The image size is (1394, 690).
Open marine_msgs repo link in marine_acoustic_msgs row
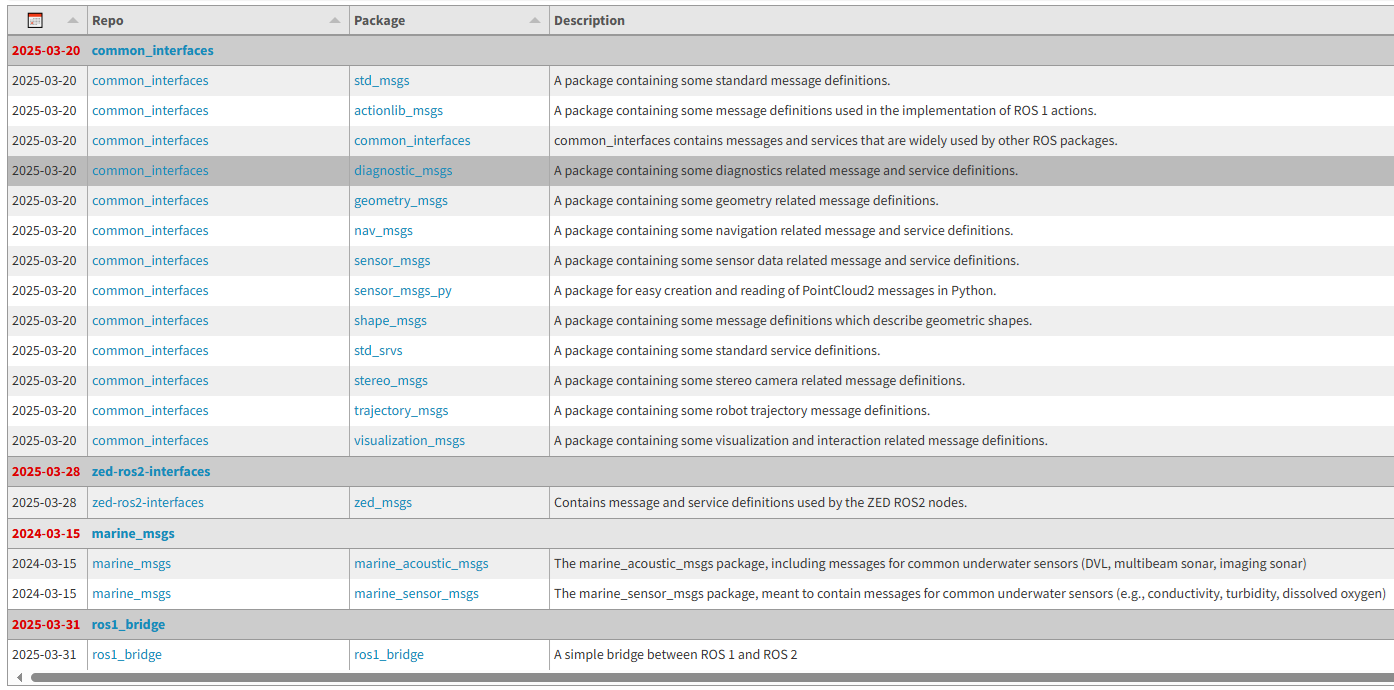[131, 563]
